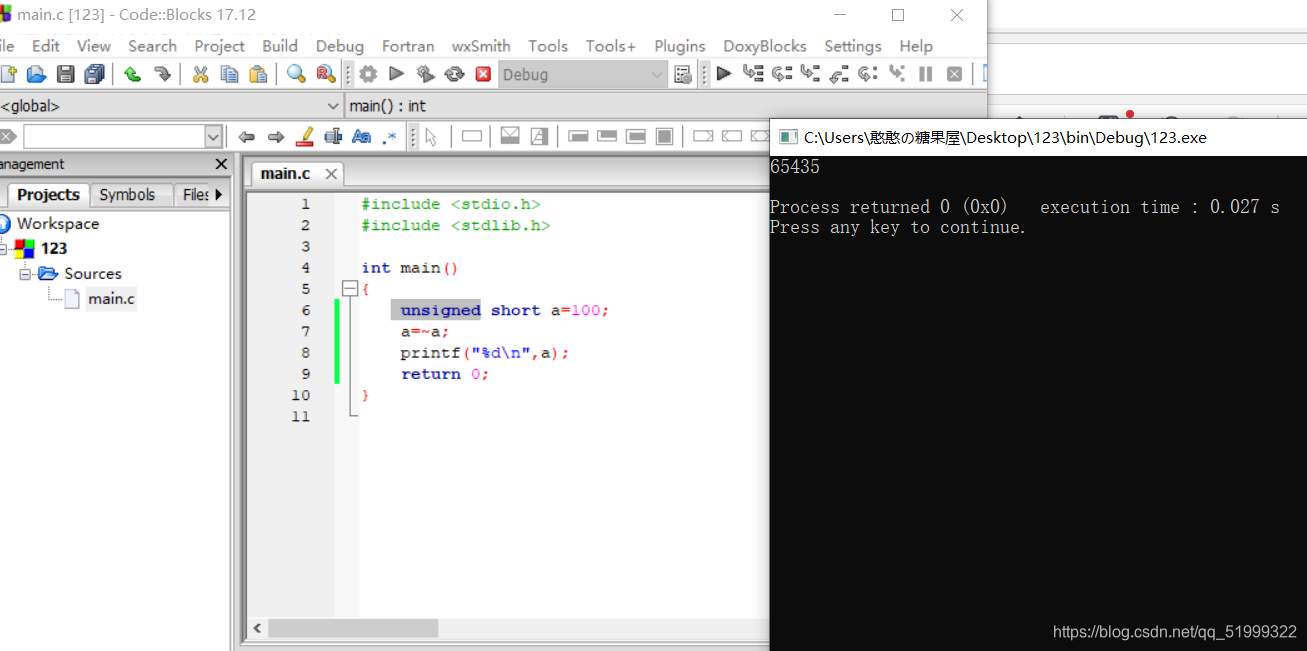Screen dimensions: 1307x651
Task: Click the console output value 65435
Action: click(x=795, y=167)
